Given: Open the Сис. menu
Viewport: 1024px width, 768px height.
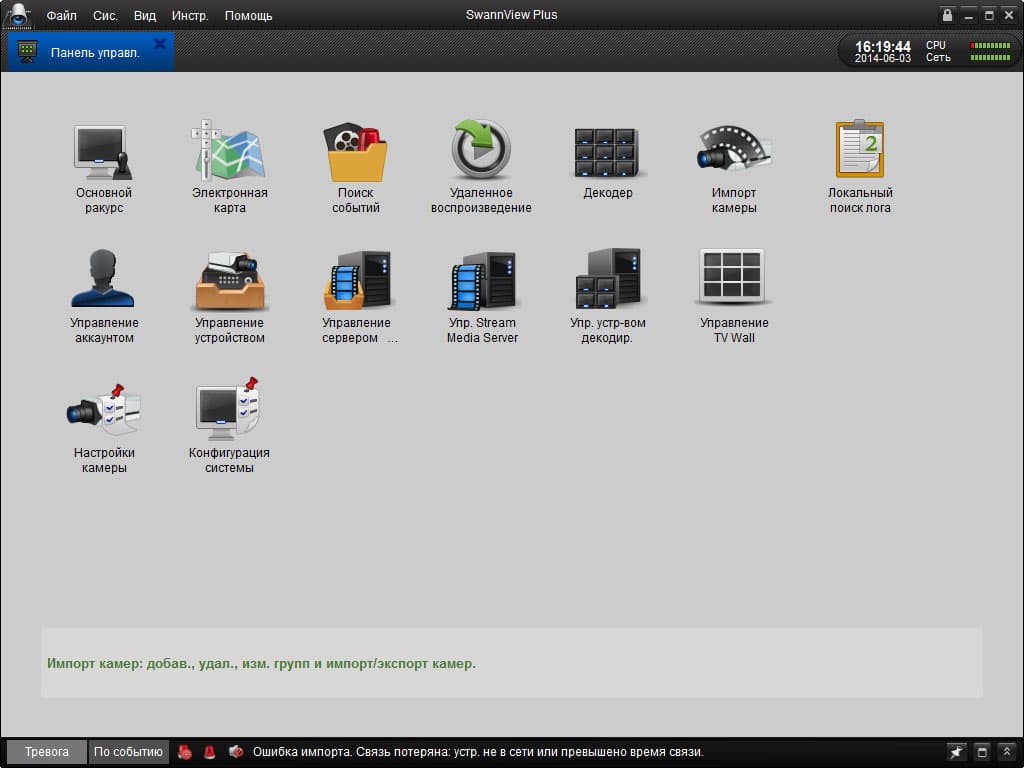Looking at the screenshot, I should click(x=105, y=16).
